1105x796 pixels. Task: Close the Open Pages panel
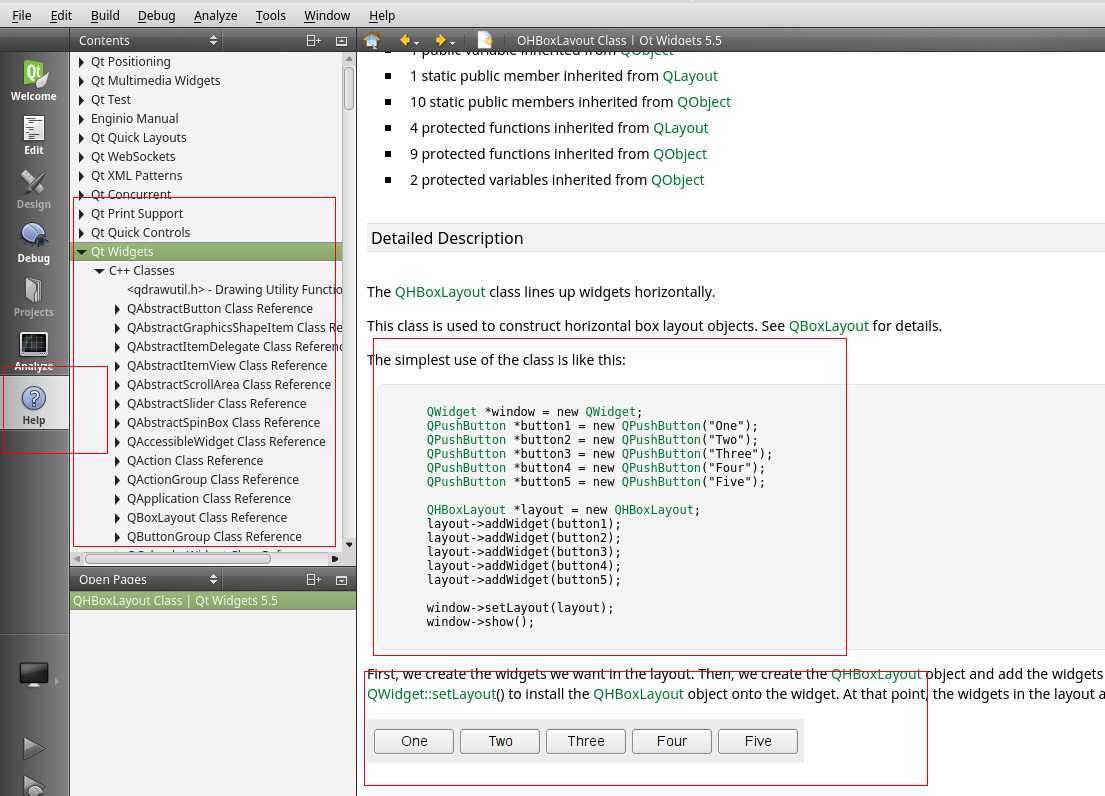click(342, 580)
